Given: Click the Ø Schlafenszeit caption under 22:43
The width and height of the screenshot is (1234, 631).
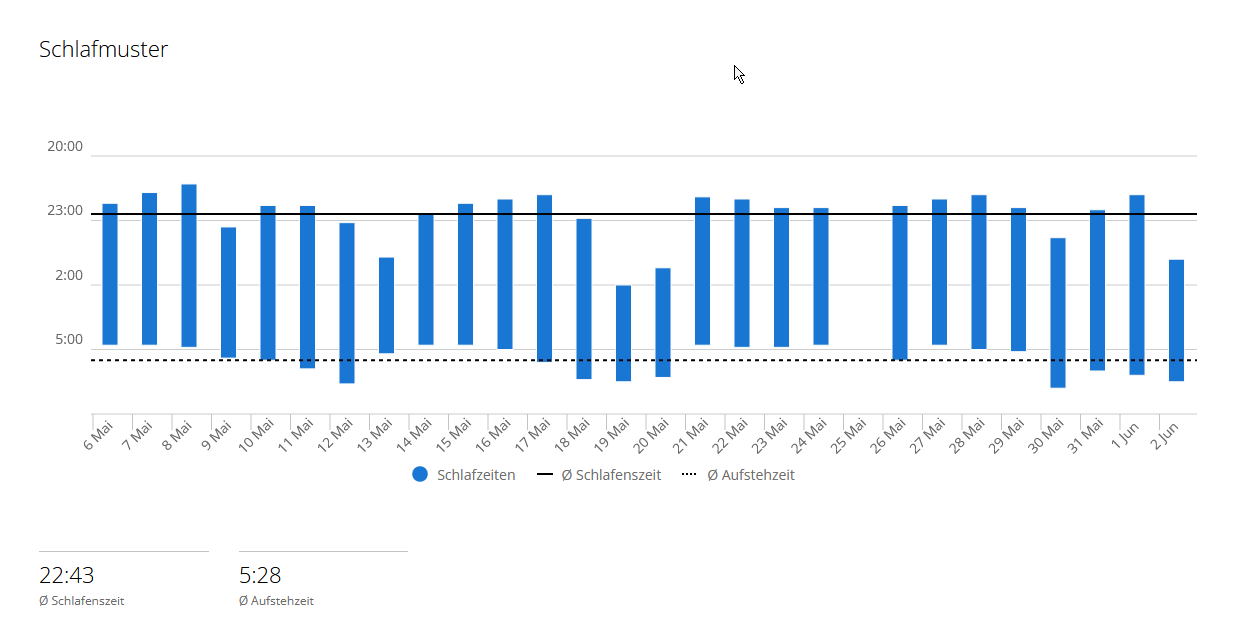Looking at the screenshot, I should click(82, 601).
